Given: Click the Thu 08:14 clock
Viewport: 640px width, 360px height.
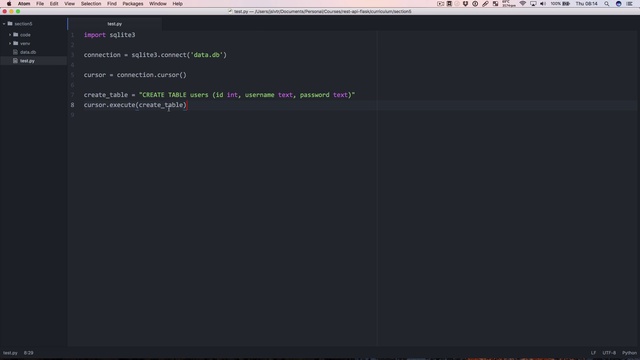Looking at the screenshot, I should coord(587,4).
